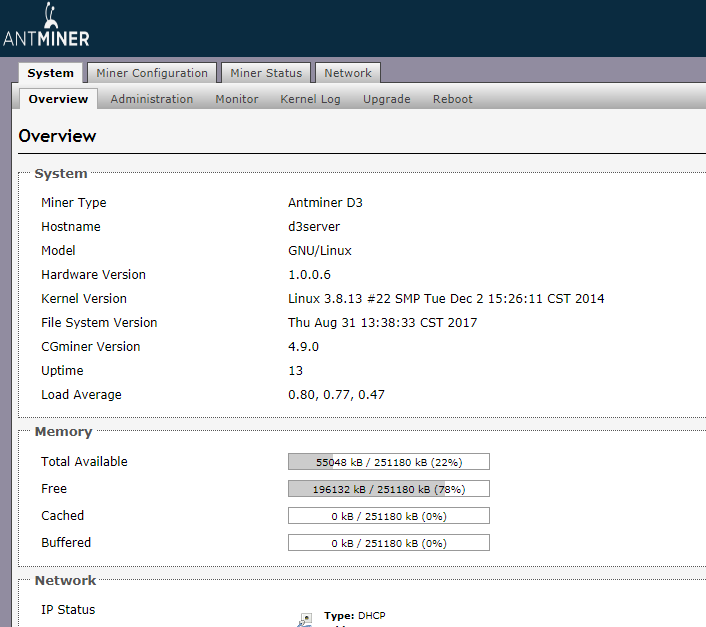Click the Cached memory bar

[388, 516]
